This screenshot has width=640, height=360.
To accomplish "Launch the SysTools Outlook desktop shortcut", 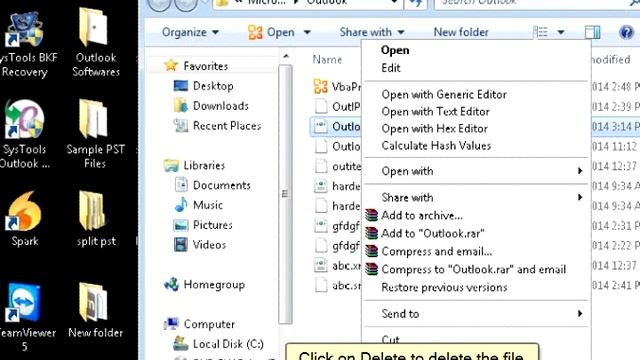I will [24, 135].
